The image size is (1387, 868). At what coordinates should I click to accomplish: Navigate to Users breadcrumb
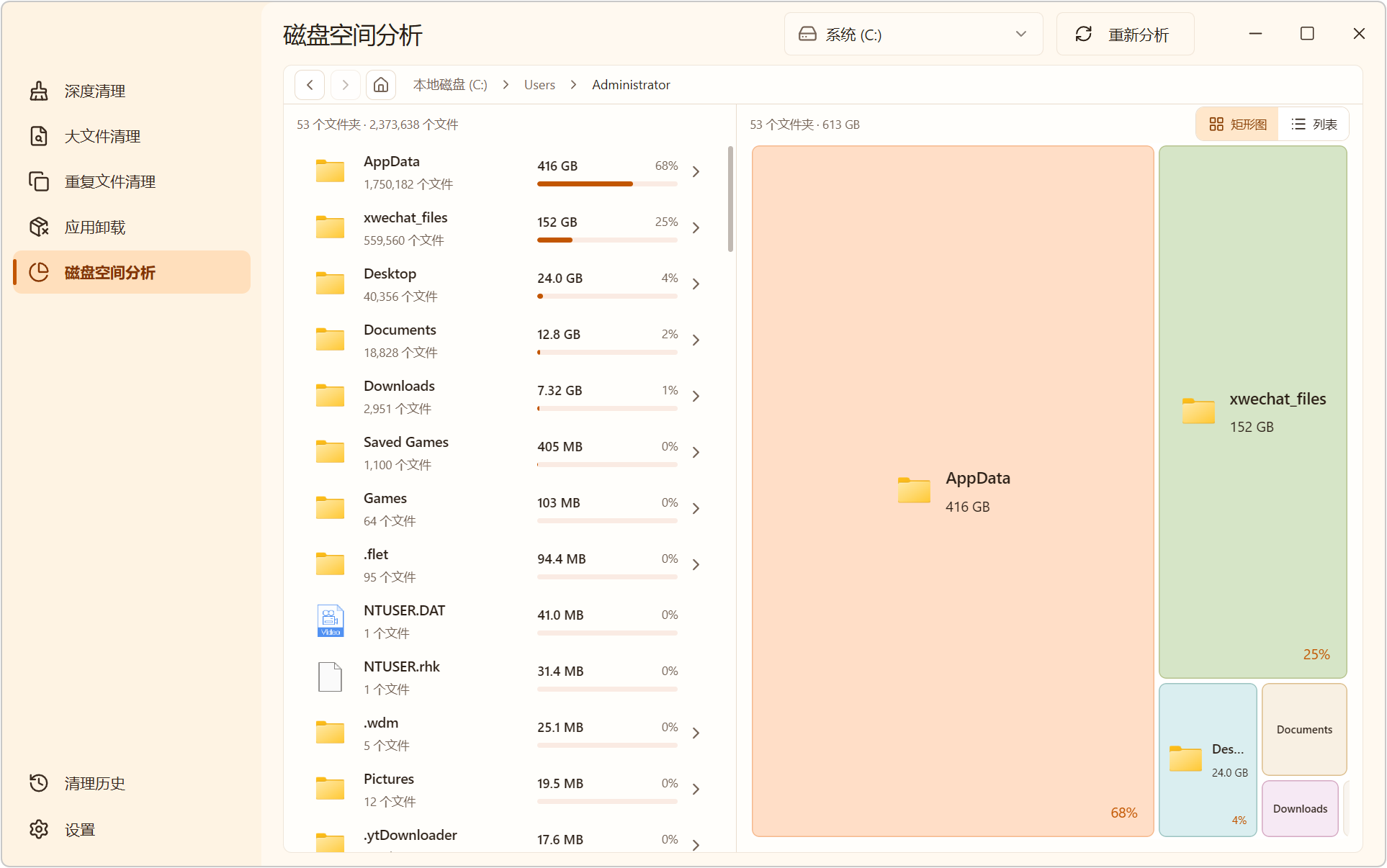point(539,85)
